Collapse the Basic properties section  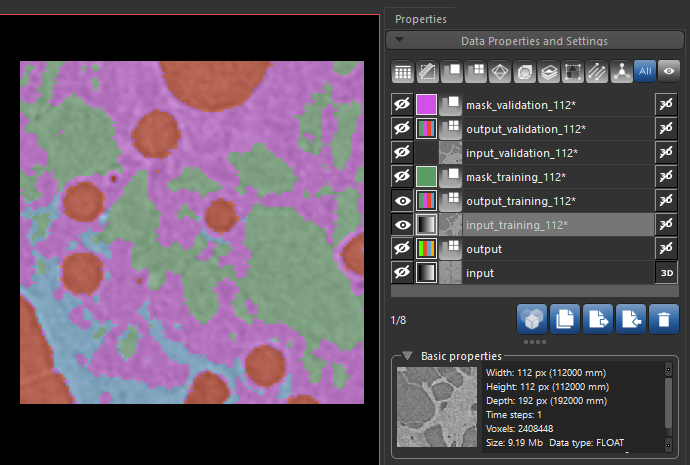pyautogui.click(x=408, y=356)
